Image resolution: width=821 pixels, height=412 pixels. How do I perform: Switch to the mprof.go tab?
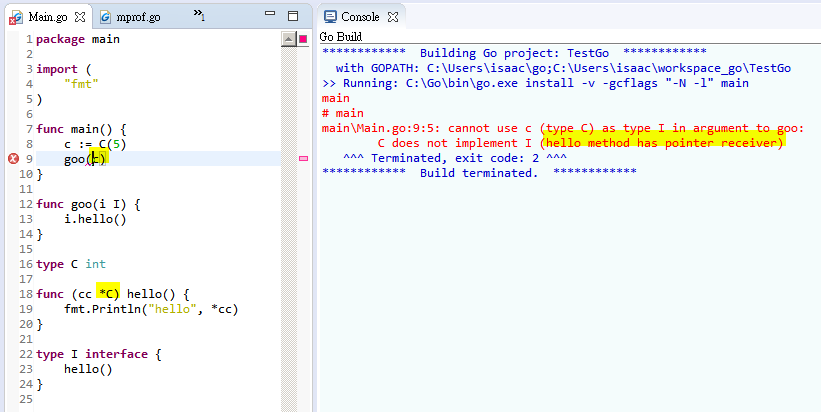pos(139,17)
